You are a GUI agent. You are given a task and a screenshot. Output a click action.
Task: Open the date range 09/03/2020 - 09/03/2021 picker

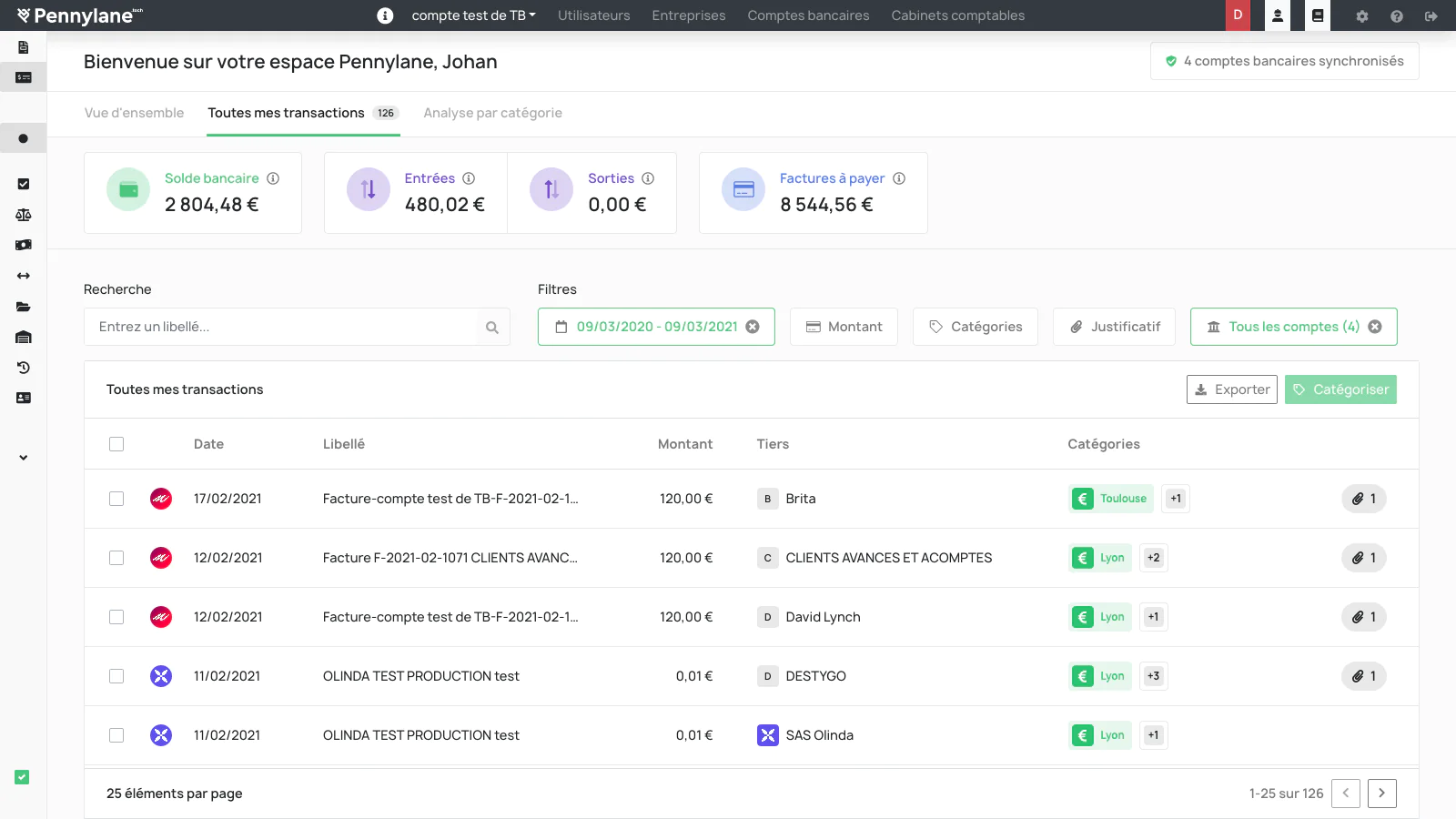click(656, 327)
